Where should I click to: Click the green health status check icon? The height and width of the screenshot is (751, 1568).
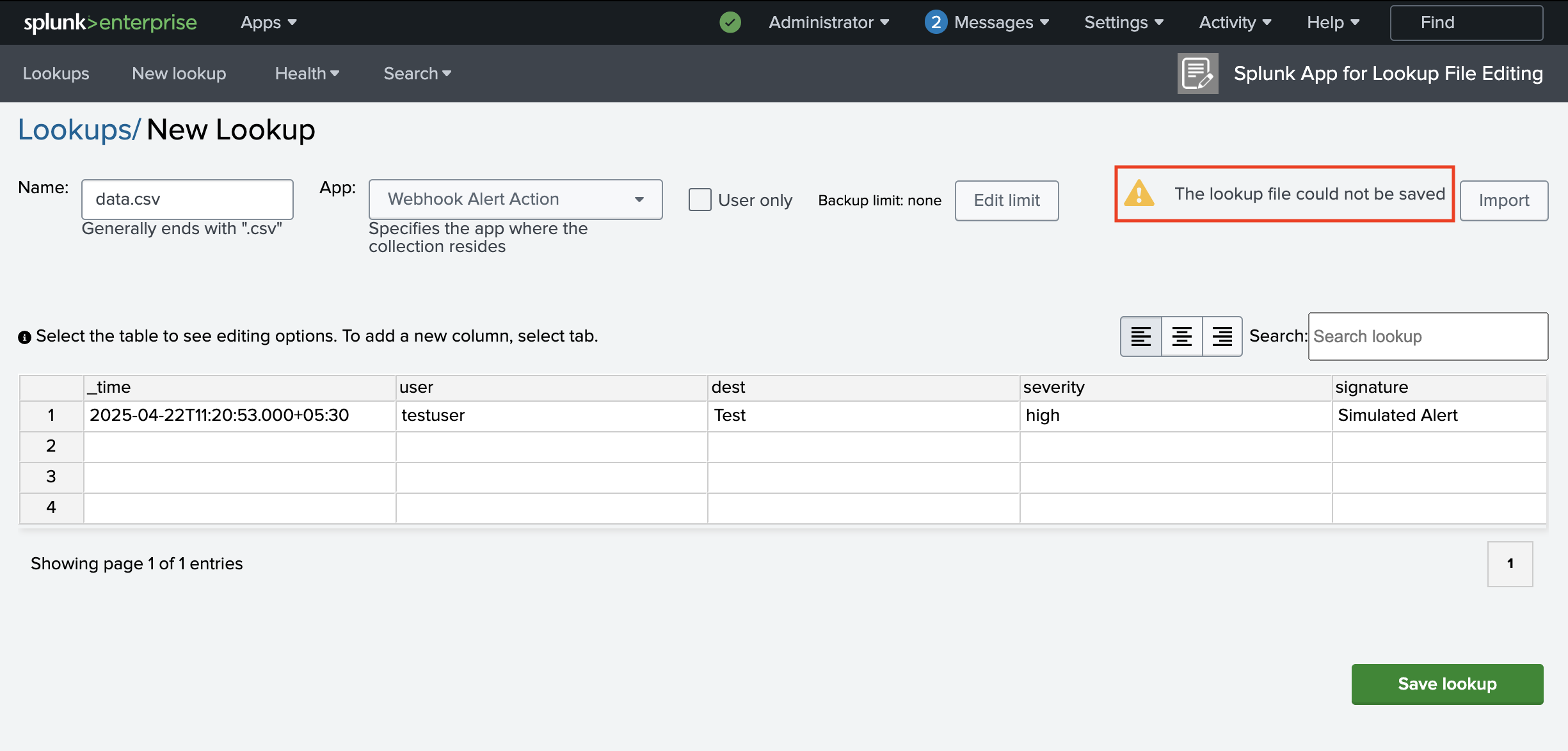(x=730, y=22)
